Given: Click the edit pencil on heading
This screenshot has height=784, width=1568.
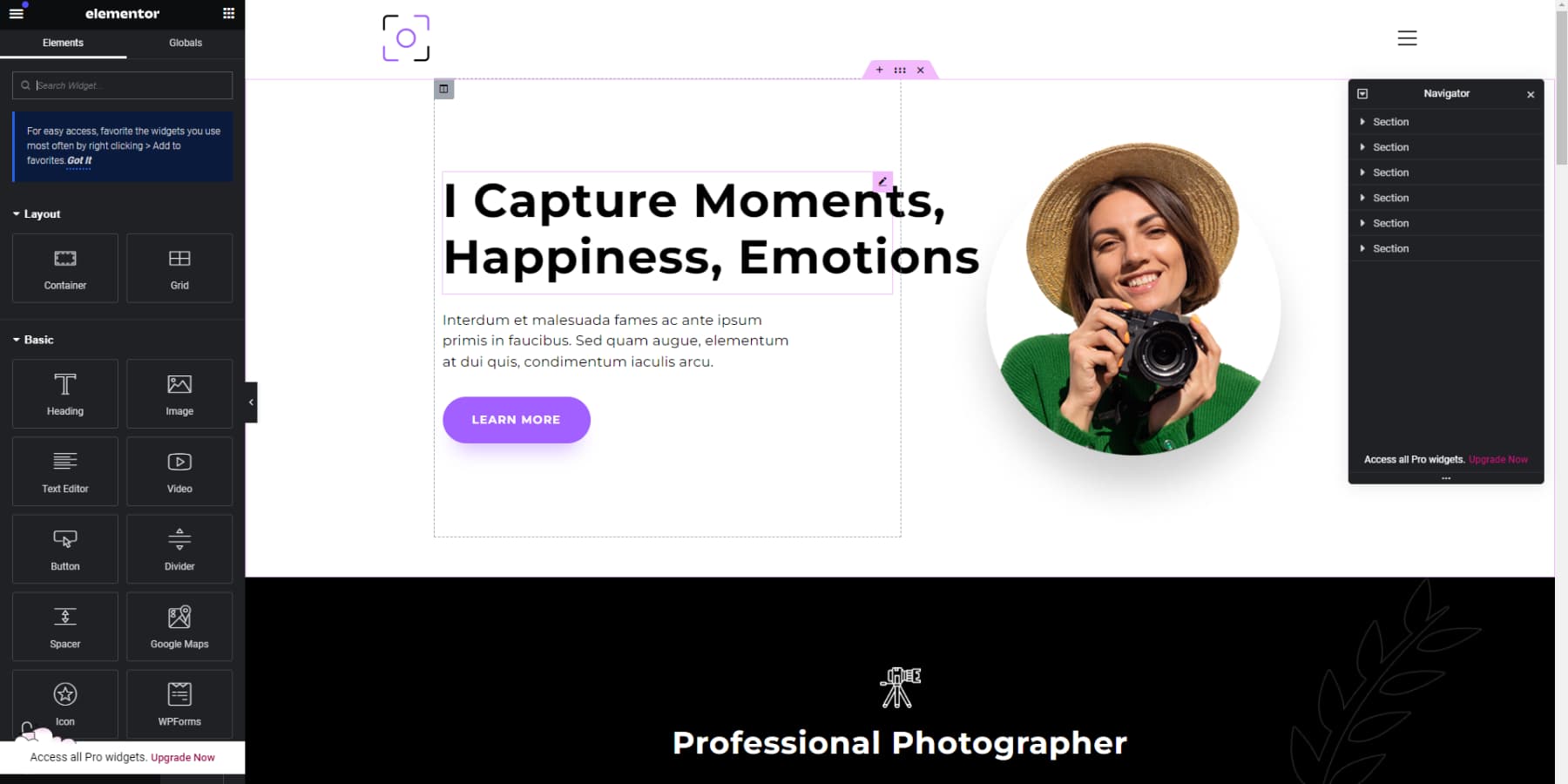Looking at the screenshot, I should tap(882, 181).
